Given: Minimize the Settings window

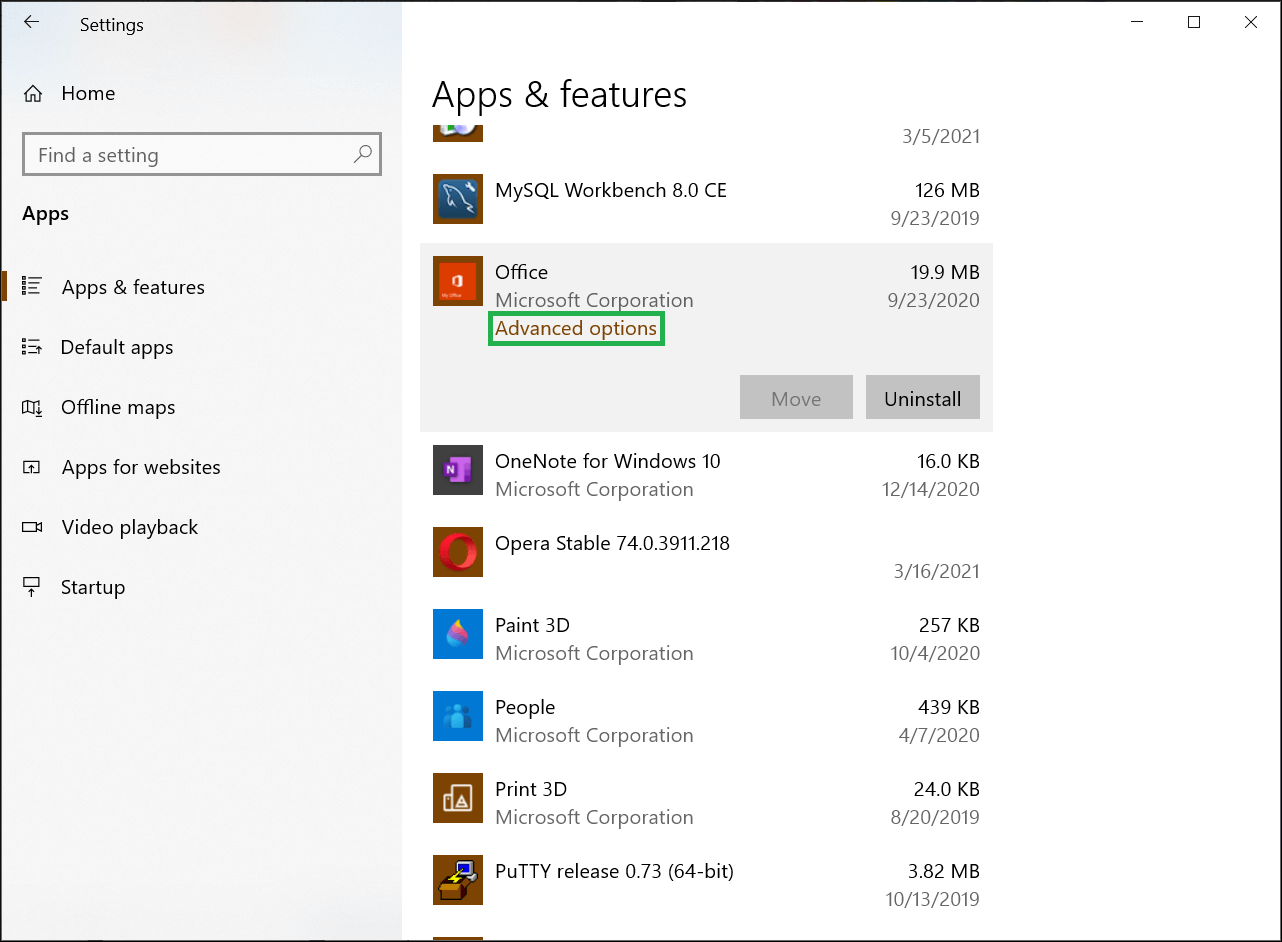Looking at the screenshot, I should pos(1136,22).
